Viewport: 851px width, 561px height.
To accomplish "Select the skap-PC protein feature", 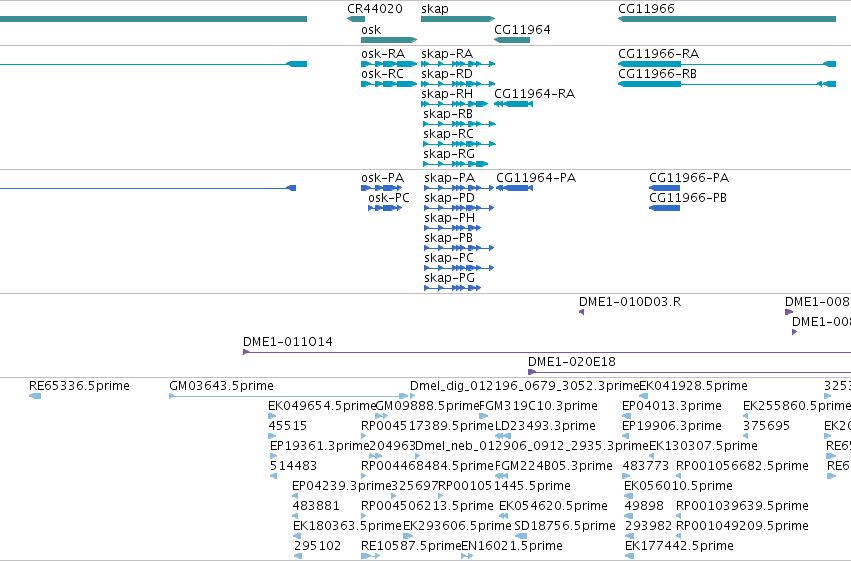I will (459, 269).
